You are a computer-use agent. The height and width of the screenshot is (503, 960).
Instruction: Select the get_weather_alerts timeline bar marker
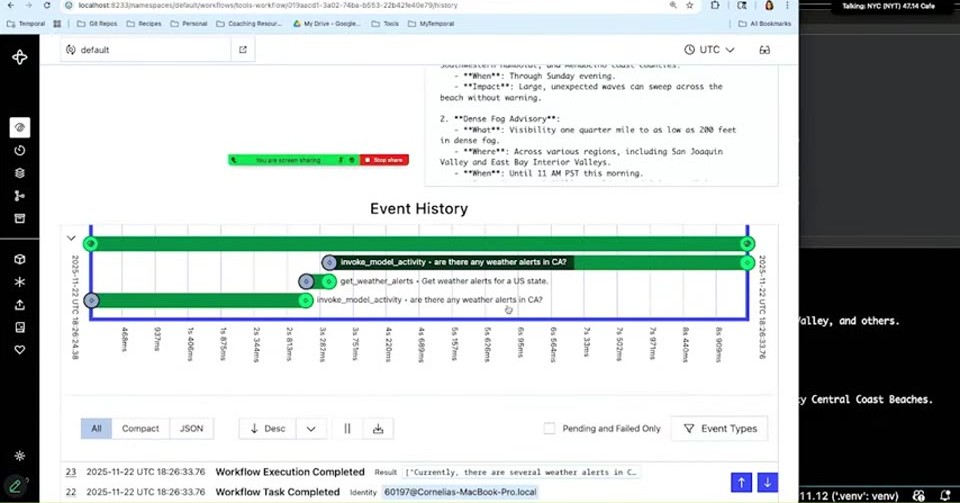318,281
